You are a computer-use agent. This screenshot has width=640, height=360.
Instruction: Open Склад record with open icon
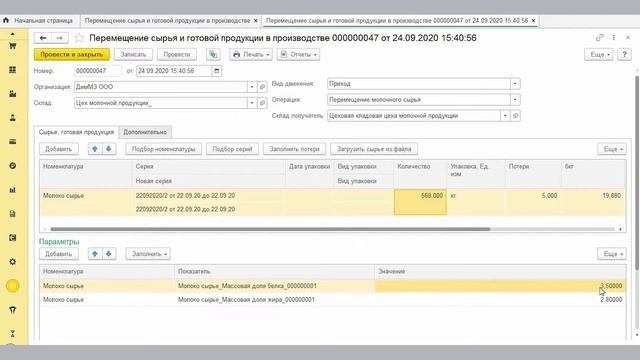(x=262, y=103)
